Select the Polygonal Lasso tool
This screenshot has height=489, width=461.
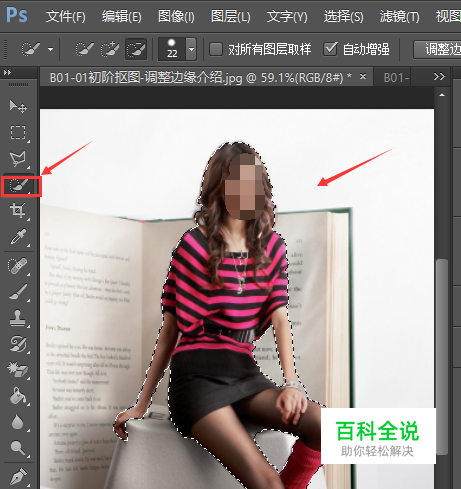pos(18,159)
